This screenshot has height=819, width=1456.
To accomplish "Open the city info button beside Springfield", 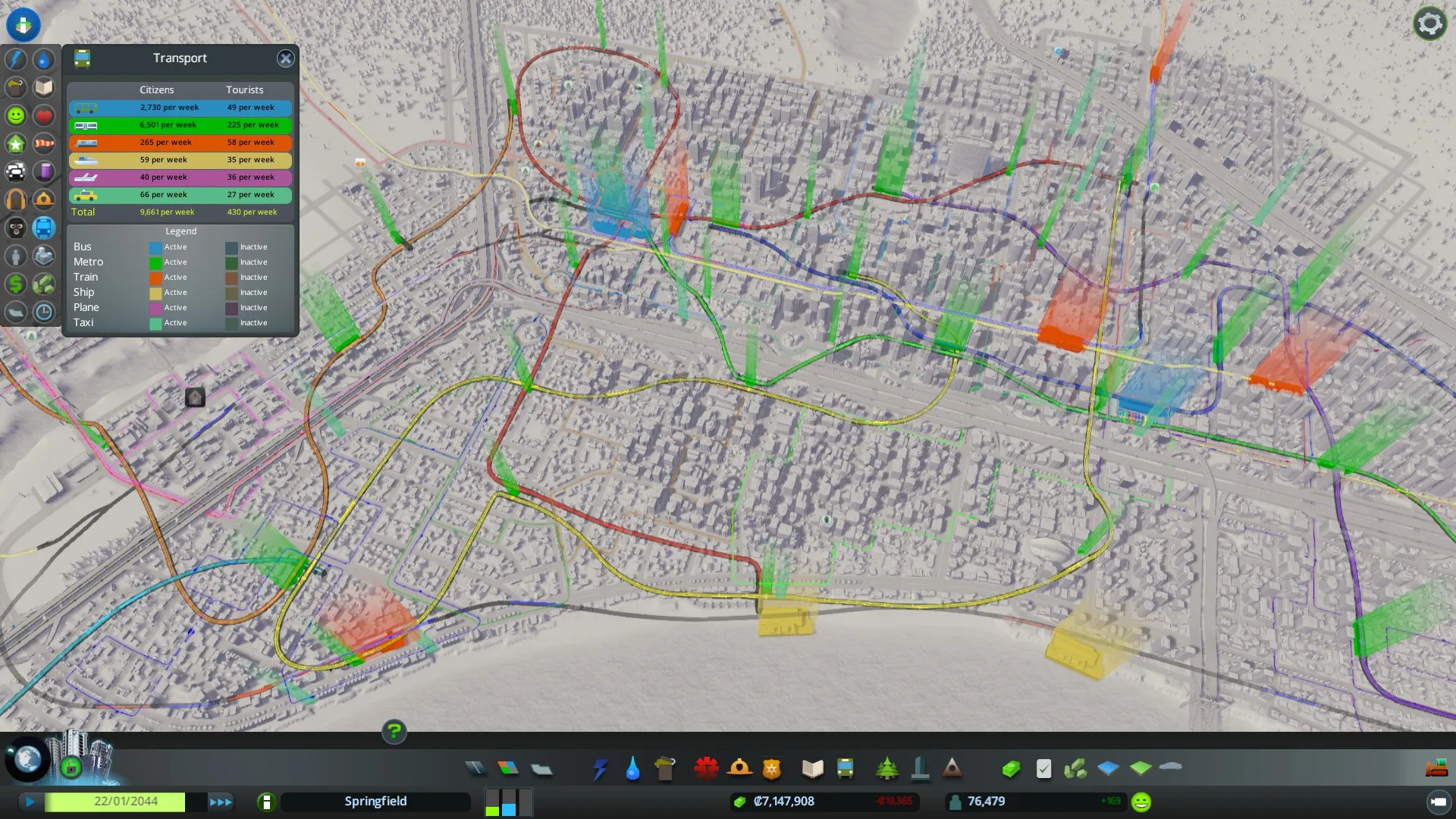I will point(266,802).
